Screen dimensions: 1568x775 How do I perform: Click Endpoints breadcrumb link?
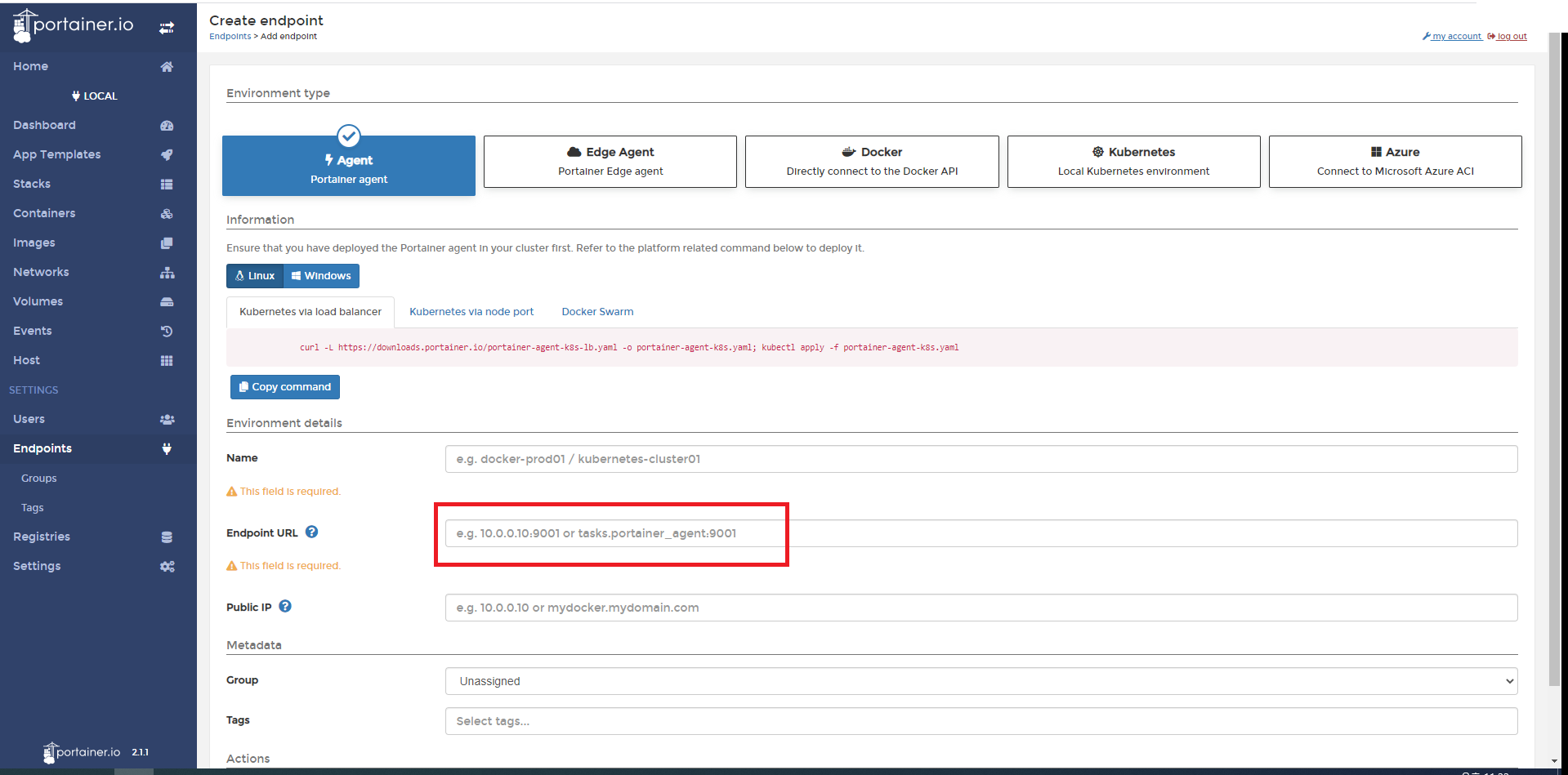coord(230,36)
